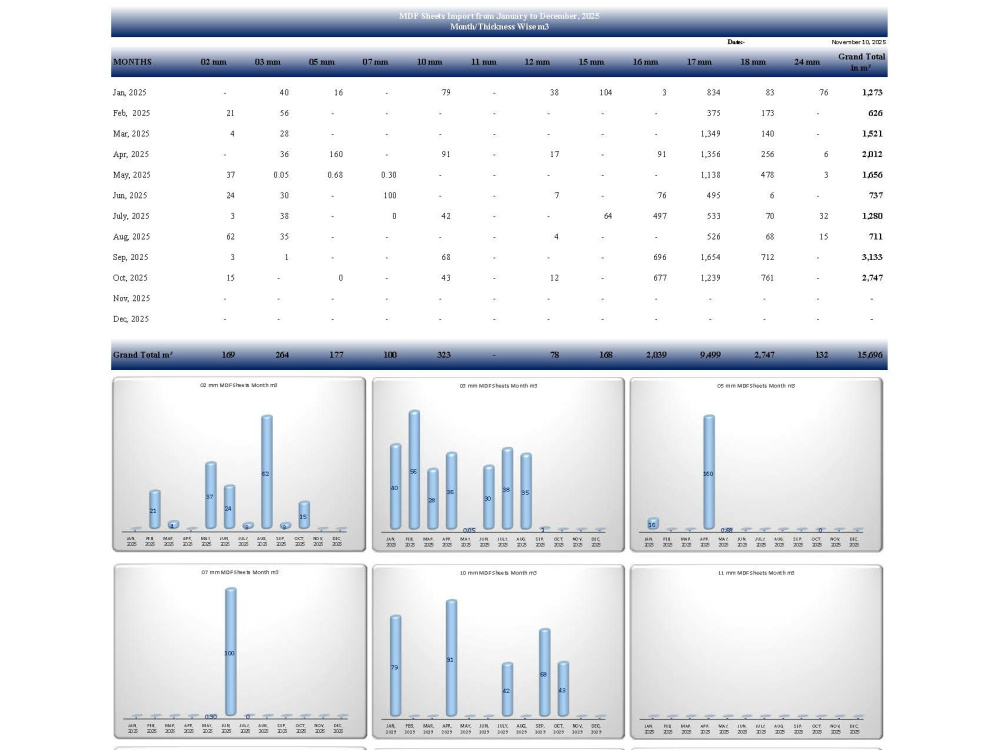
Task: Select the 'July, 2025' row label
Action: click(x=131, y=216)
